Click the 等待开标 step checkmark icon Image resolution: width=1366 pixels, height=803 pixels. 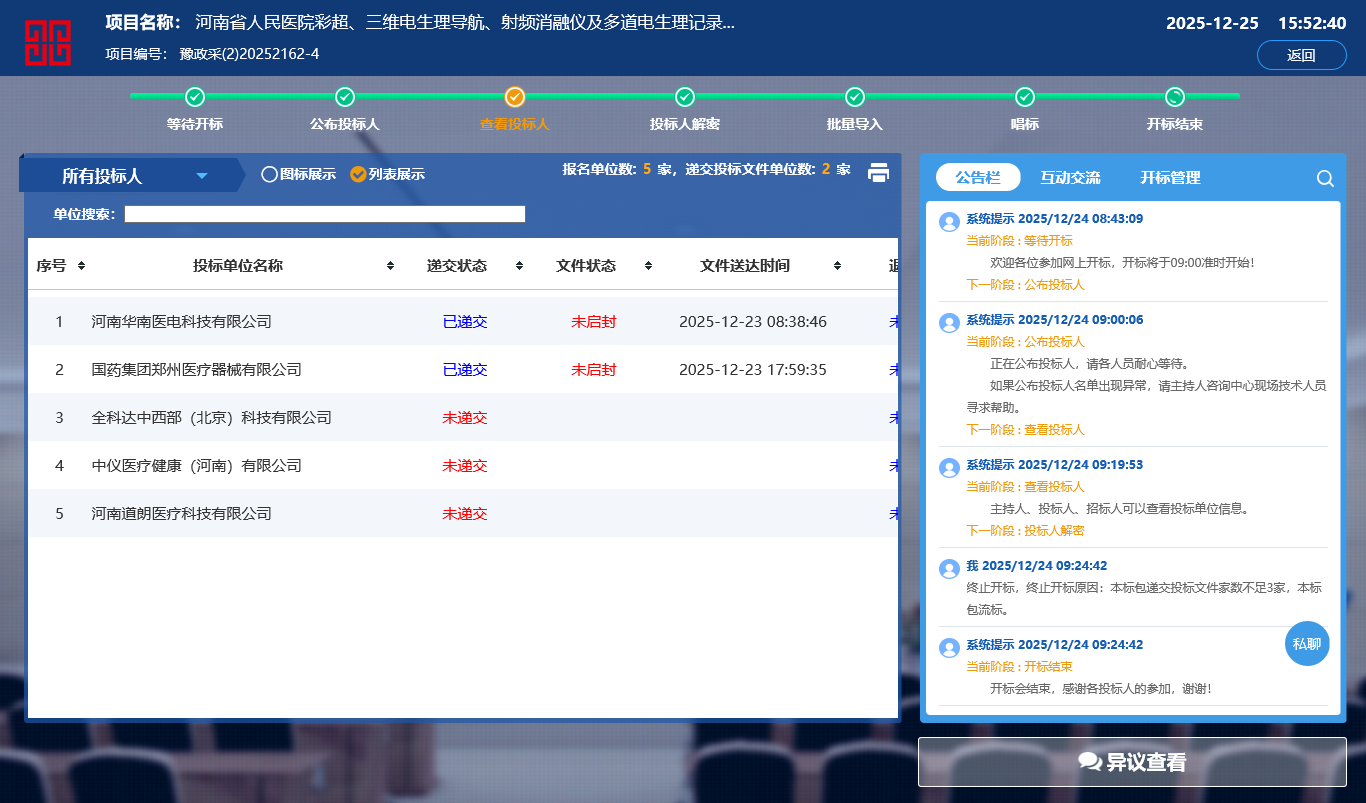[x=195, y=97]
